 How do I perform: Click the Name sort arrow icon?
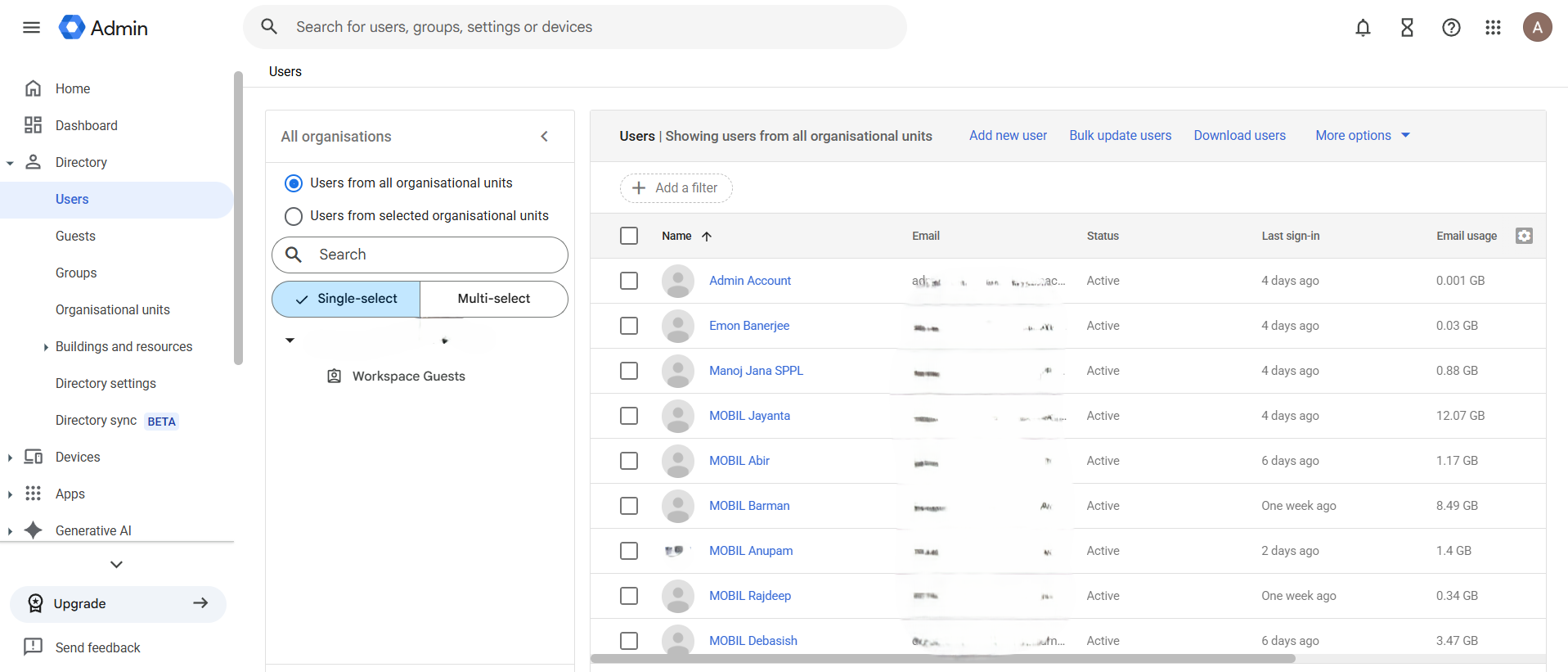(707, 237)
